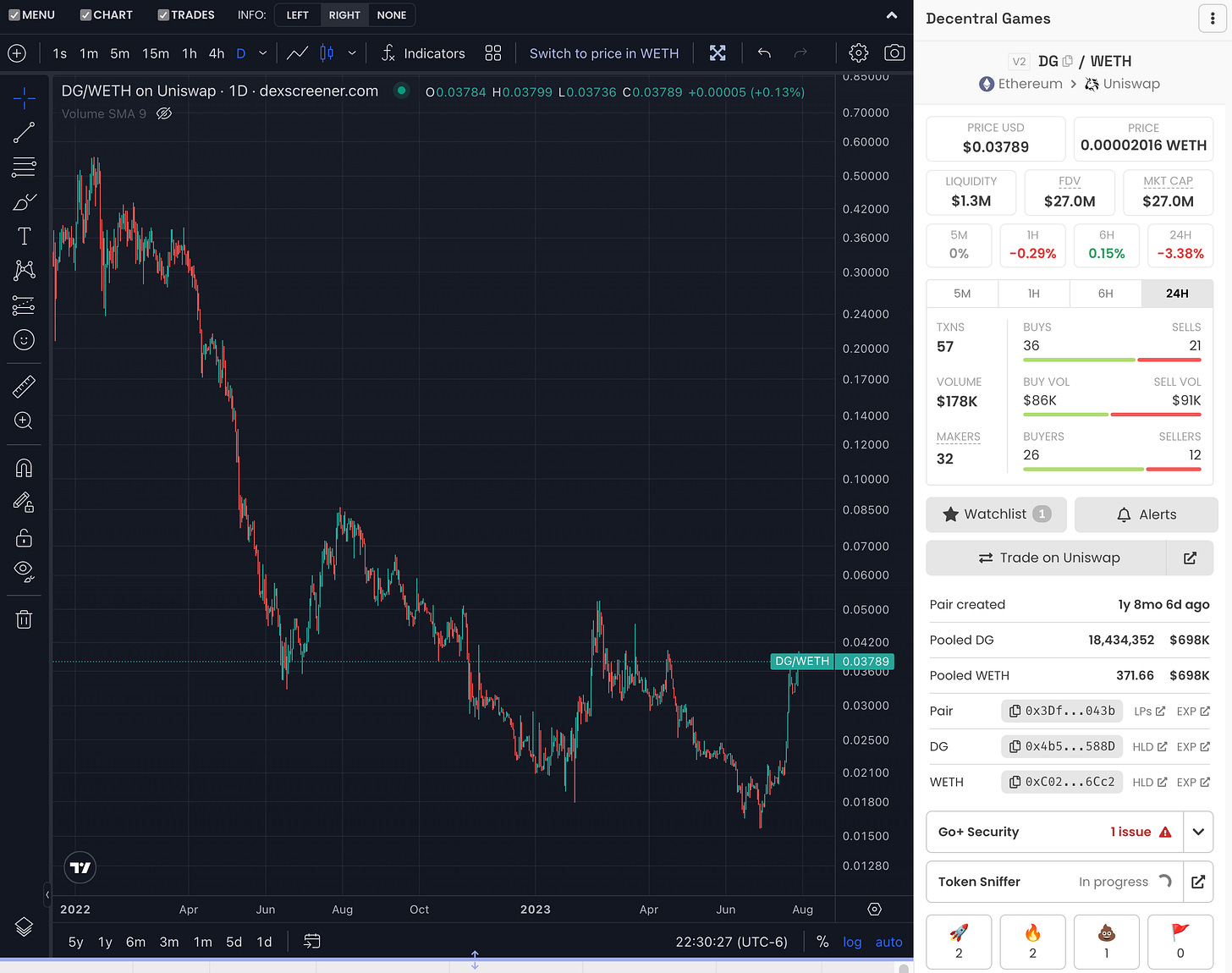
Task: Open Token Sniffer external link
Action: click(x=1198, y=882)
